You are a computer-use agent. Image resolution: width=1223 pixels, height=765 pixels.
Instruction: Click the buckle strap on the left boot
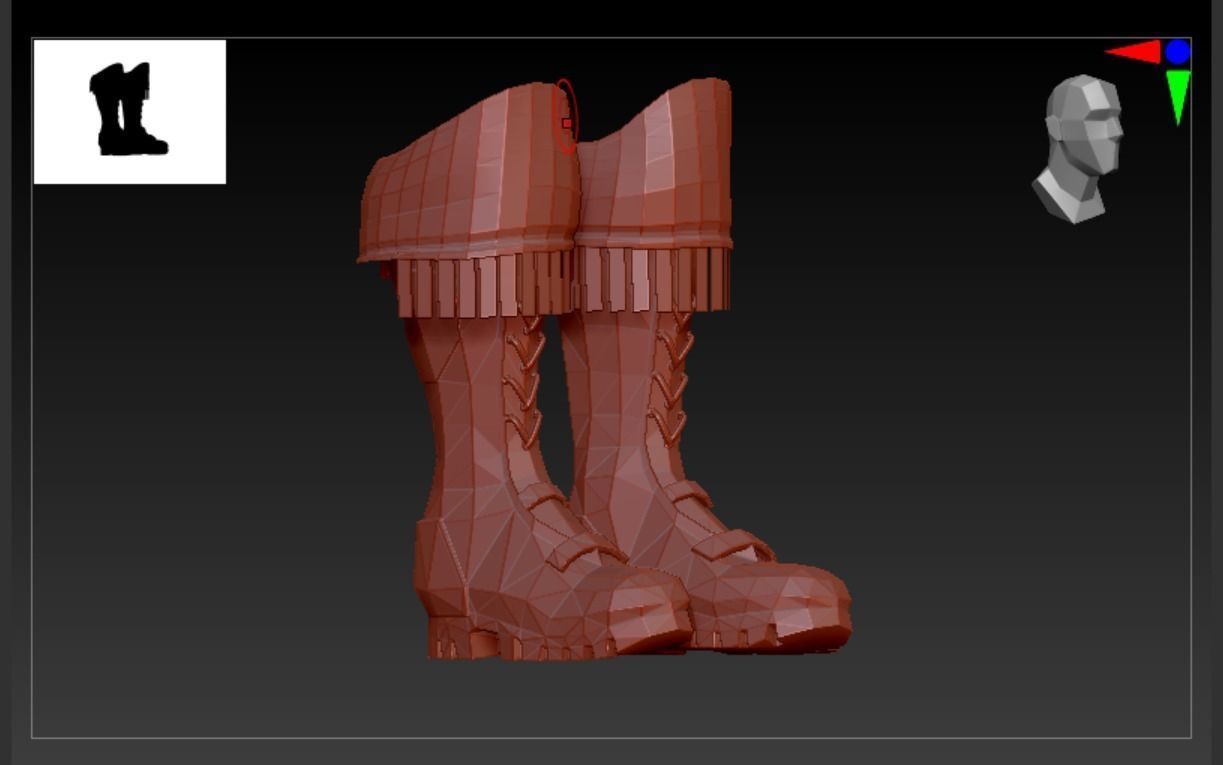tap(587, 549)
